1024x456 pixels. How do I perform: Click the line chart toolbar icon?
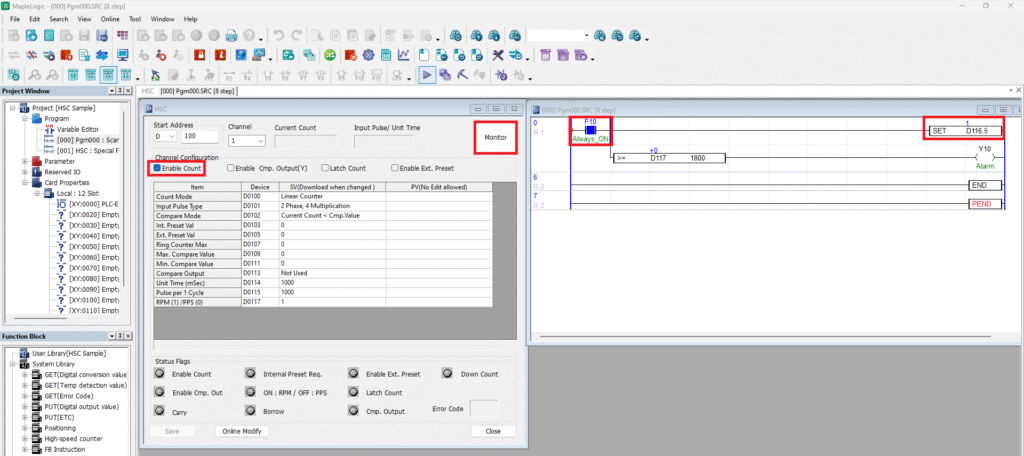[x=403, y=55]
